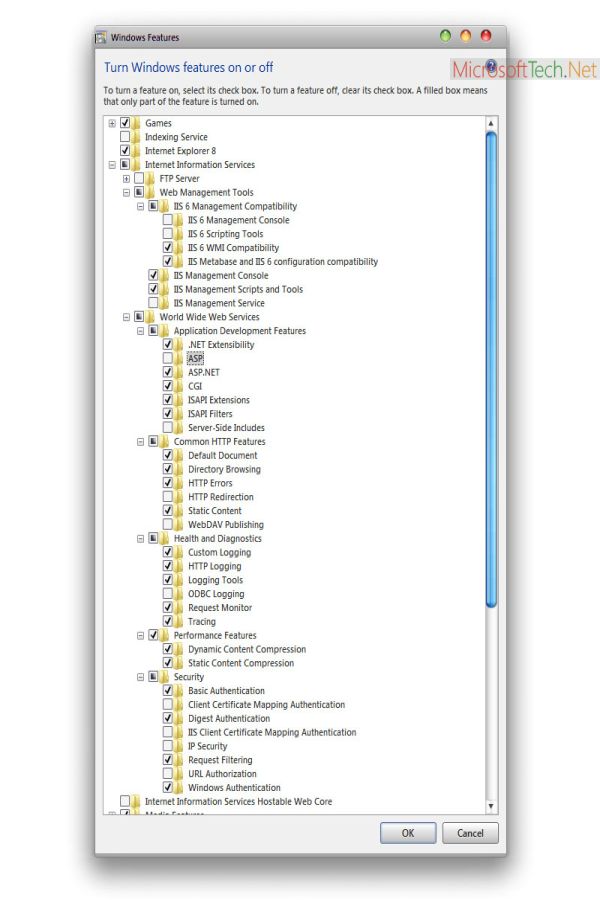Click the Tracing folder icon

pos(179,621)
